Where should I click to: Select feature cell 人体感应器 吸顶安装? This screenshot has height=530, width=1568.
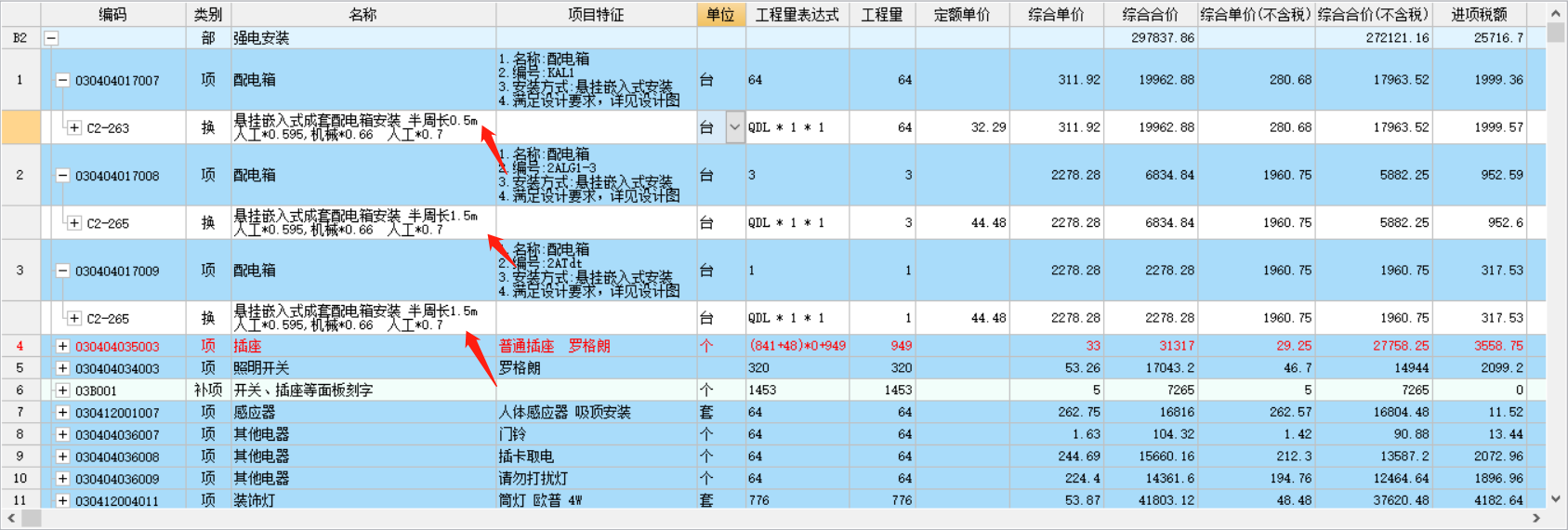point(597,412)
